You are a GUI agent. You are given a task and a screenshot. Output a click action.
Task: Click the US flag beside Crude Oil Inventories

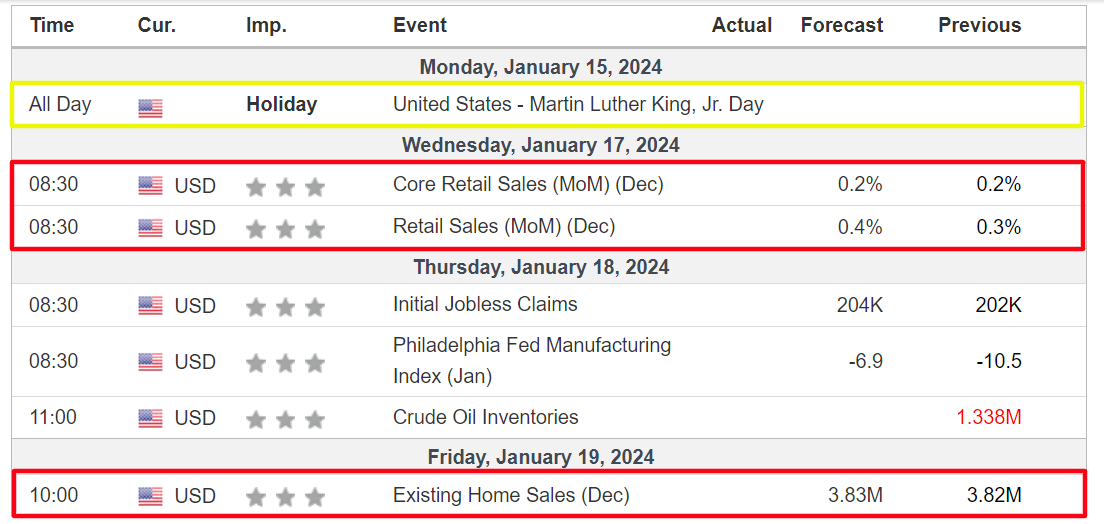point(150,419)
